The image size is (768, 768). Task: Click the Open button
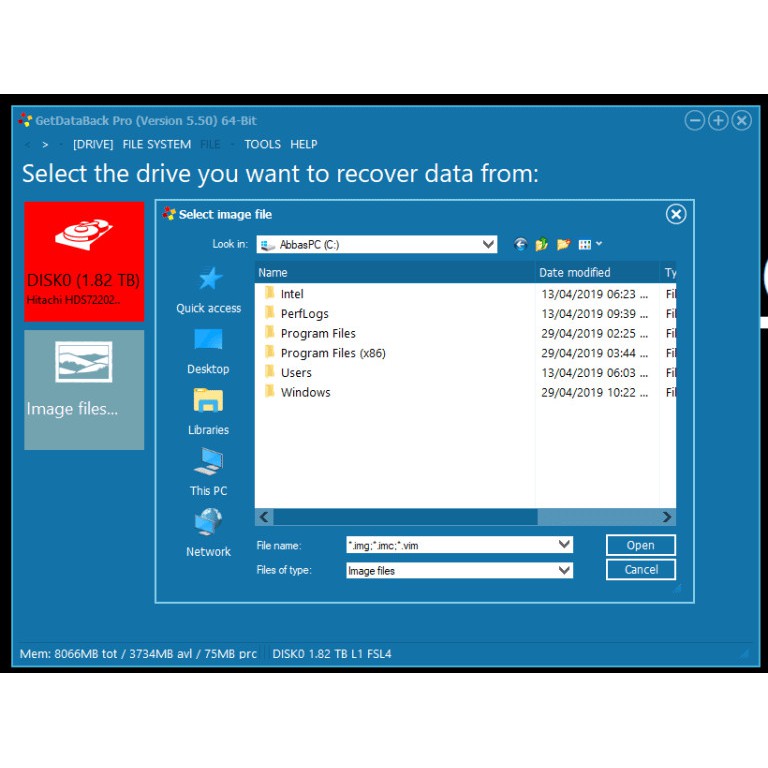point(641,545)
